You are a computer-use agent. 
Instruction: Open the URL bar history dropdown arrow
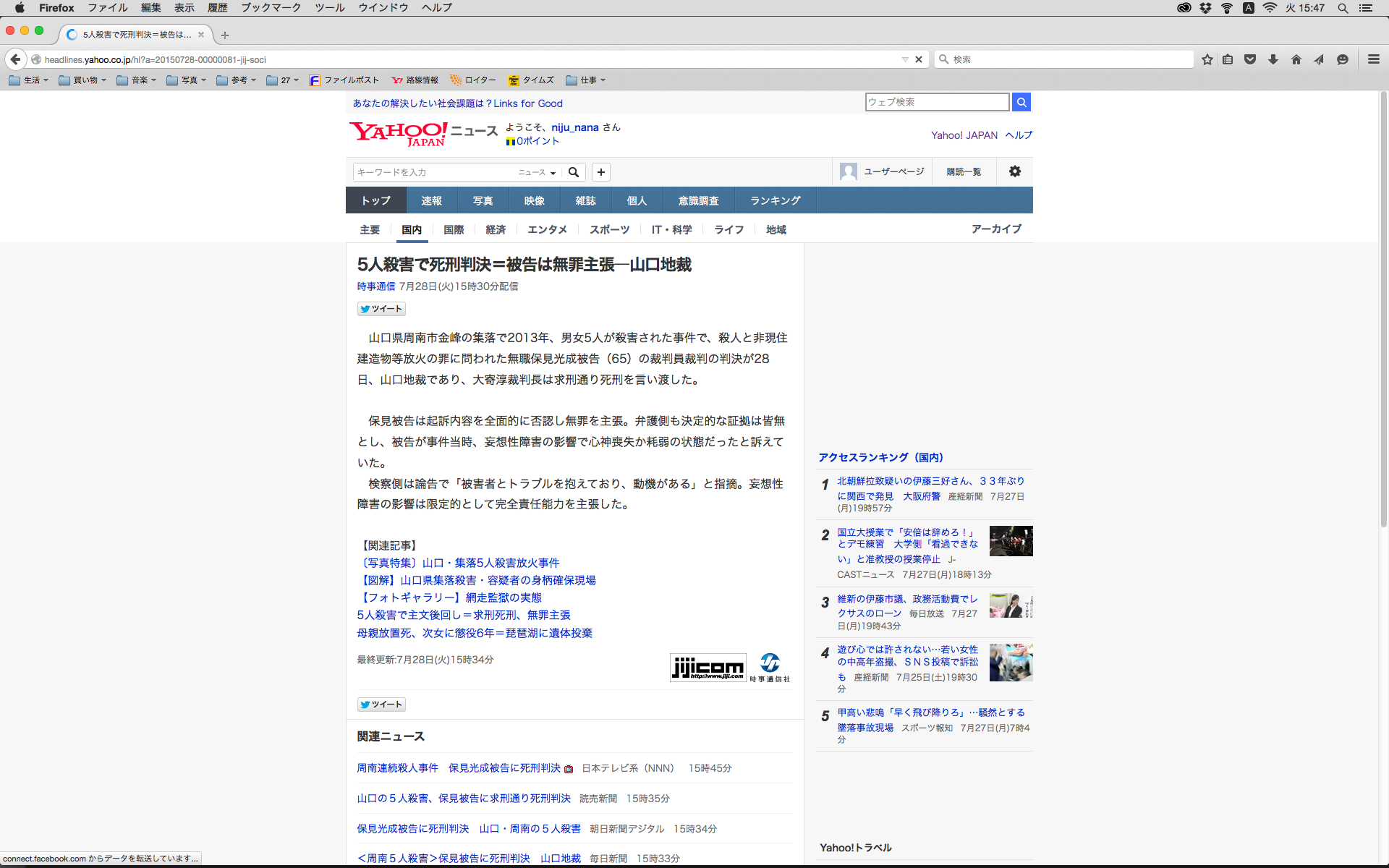[905, 59]
